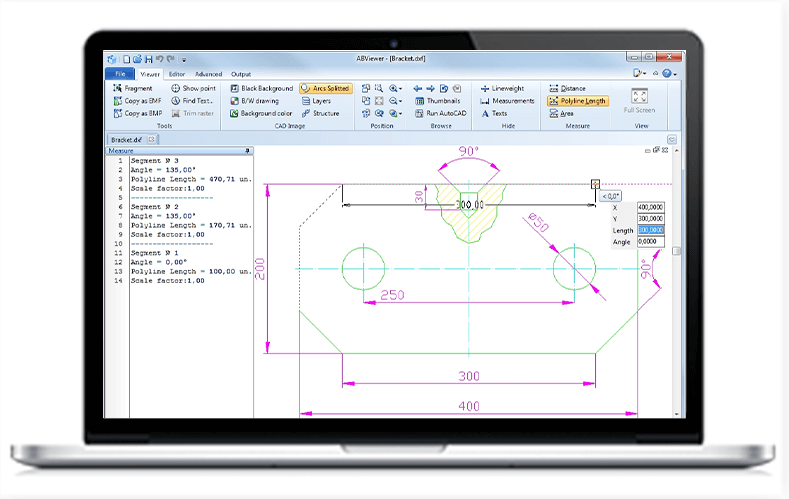Viewport: 789px width, 499px height.
Task: Disable the Polyline Length measure mode
Action: (577, 101)
